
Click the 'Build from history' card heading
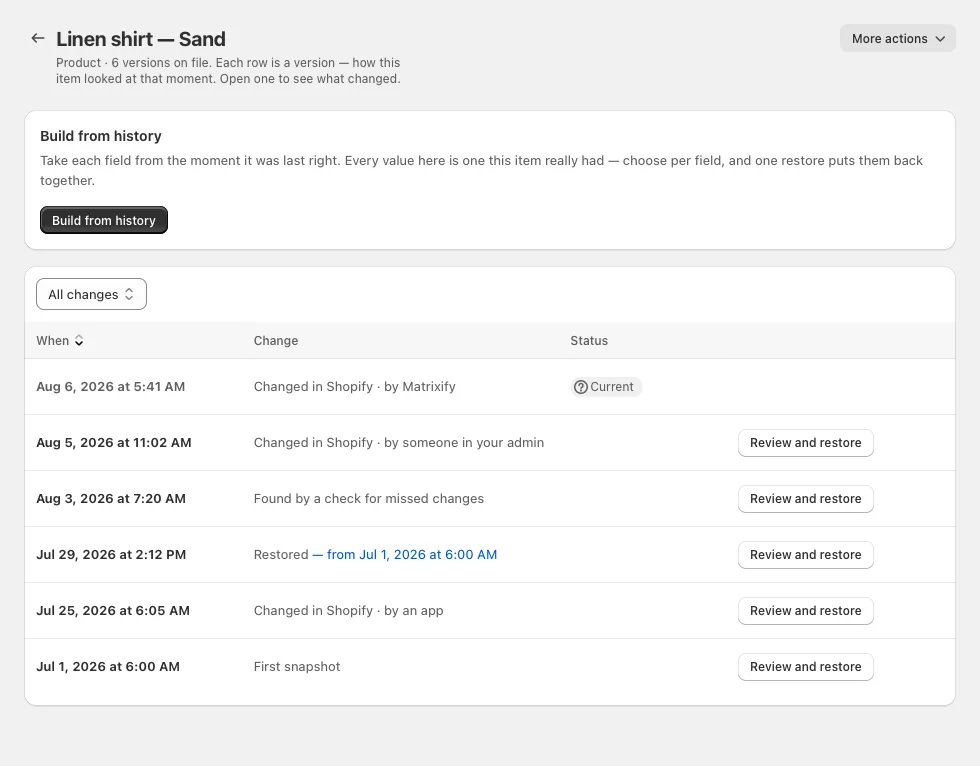pos(101,136)
